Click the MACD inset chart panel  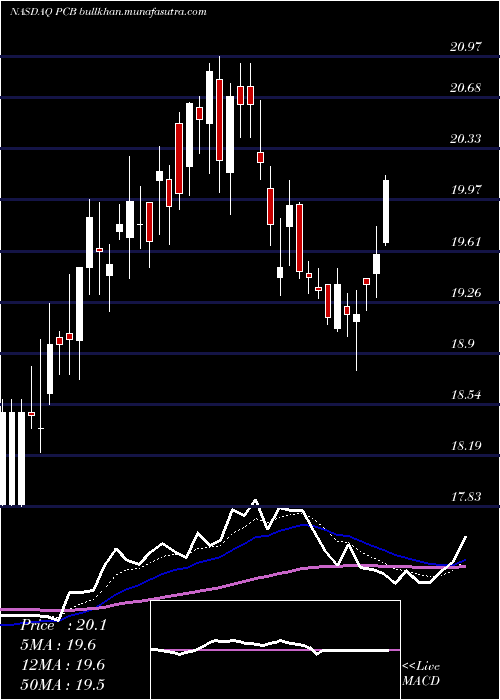coord(275,650)
